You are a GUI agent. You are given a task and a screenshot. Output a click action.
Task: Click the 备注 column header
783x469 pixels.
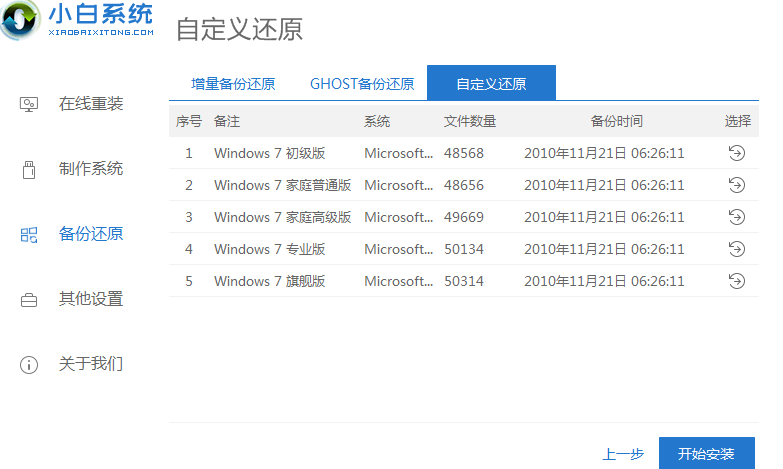click(x=227, y=121)
